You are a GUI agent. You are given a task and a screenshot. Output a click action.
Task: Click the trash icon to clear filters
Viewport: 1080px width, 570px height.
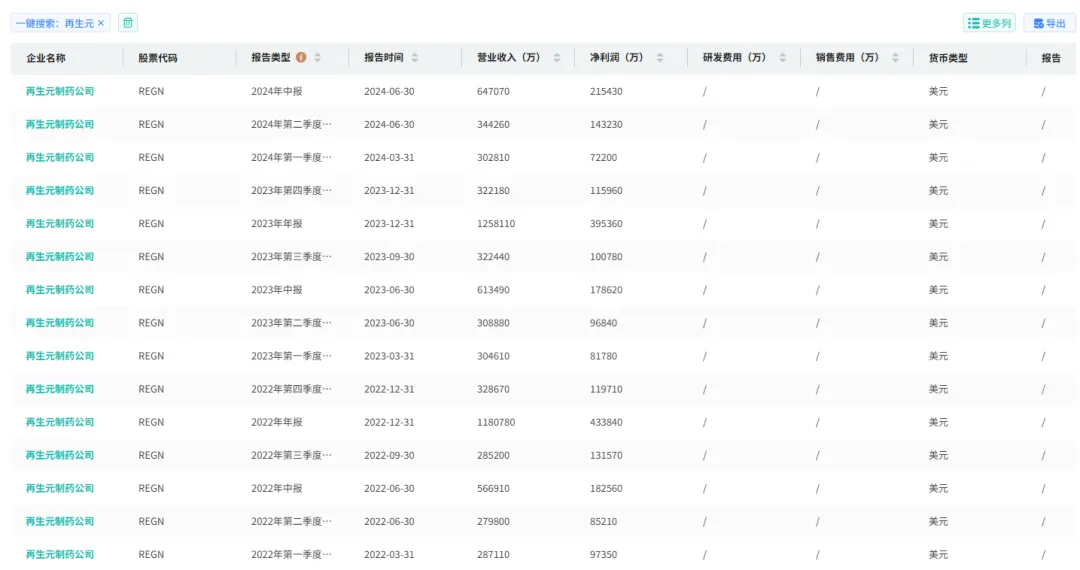[x=128, y=23]
